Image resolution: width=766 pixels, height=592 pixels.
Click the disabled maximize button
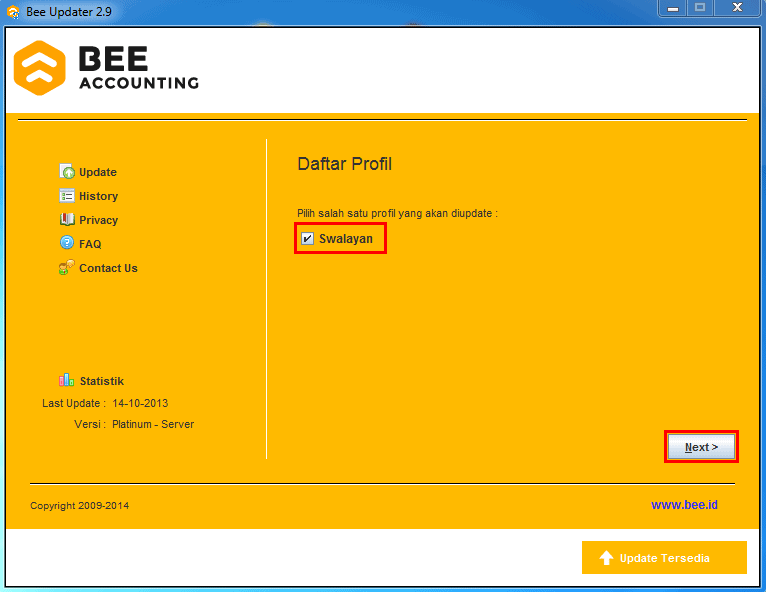click(700, 8)
